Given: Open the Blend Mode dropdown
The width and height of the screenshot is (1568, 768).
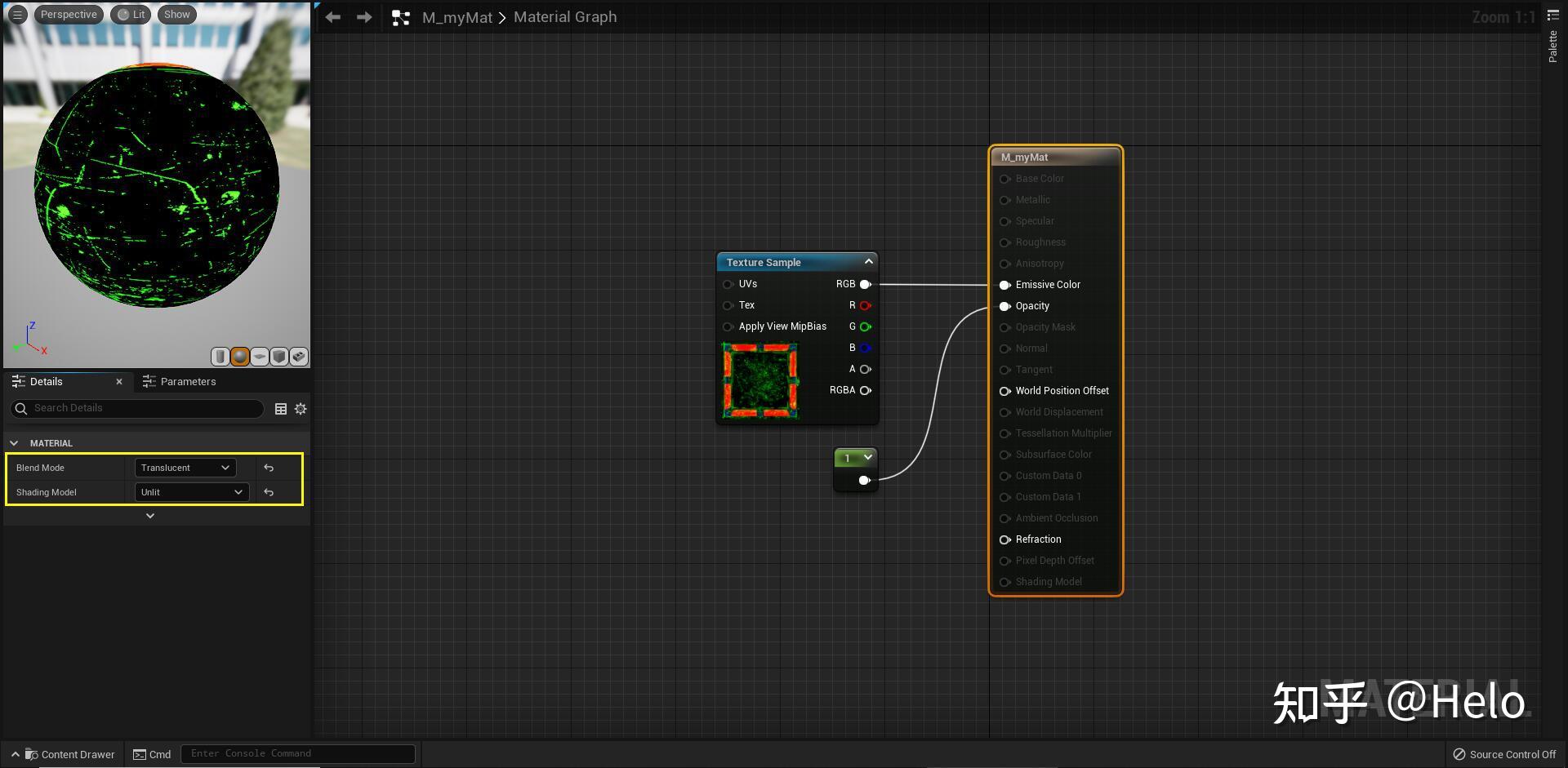Looking at the screenshot, I should (185, 468).
